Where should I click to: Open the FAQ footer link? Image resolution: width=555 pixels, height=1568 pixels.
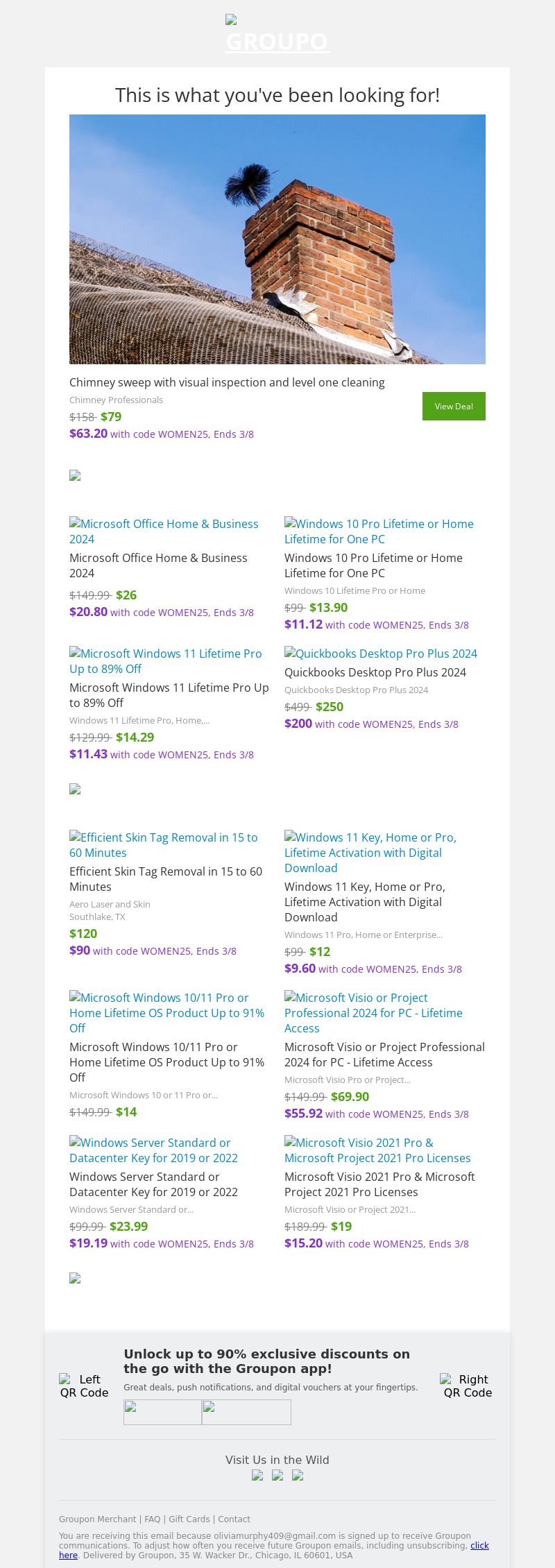click(x=152, y=1519)
